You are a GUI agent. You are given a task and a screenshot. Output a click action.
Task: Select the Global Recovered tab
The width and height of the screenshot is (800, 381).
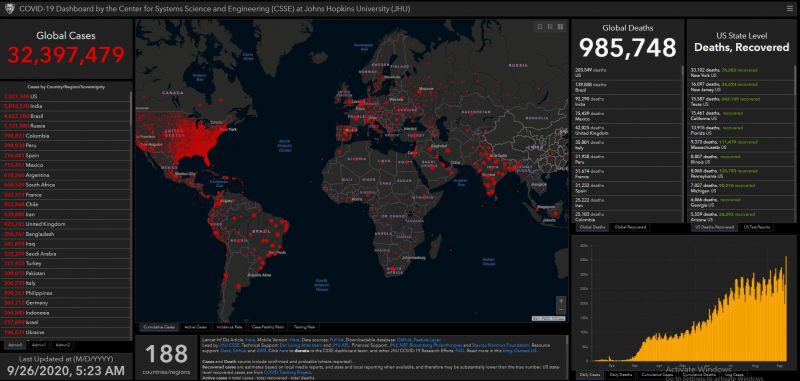pos(630,227)
